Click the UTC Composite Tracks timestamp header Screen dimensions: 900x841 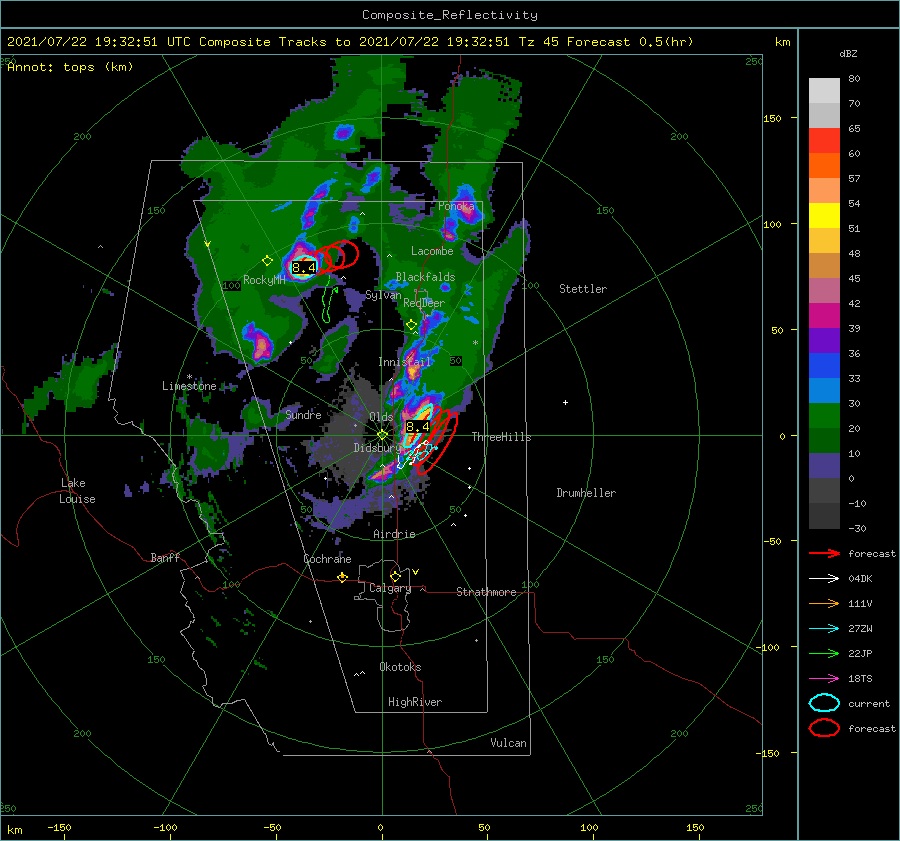coord(350,42)
